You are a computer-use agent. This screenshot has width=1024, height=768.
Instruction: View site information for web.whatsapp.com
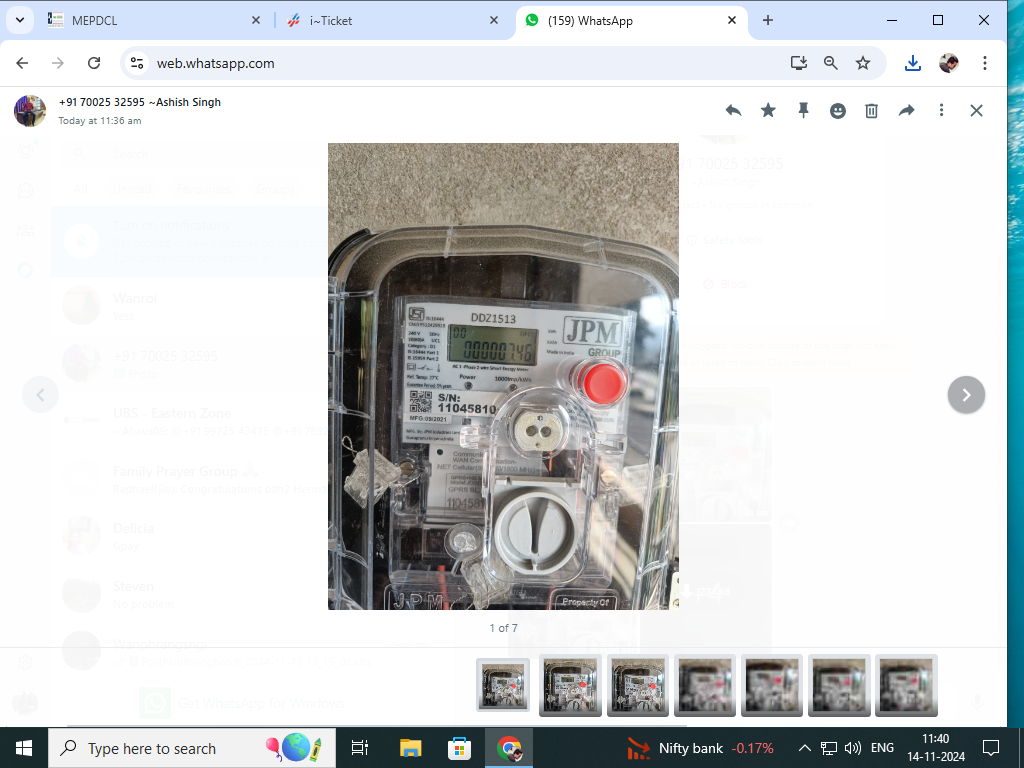136,63
